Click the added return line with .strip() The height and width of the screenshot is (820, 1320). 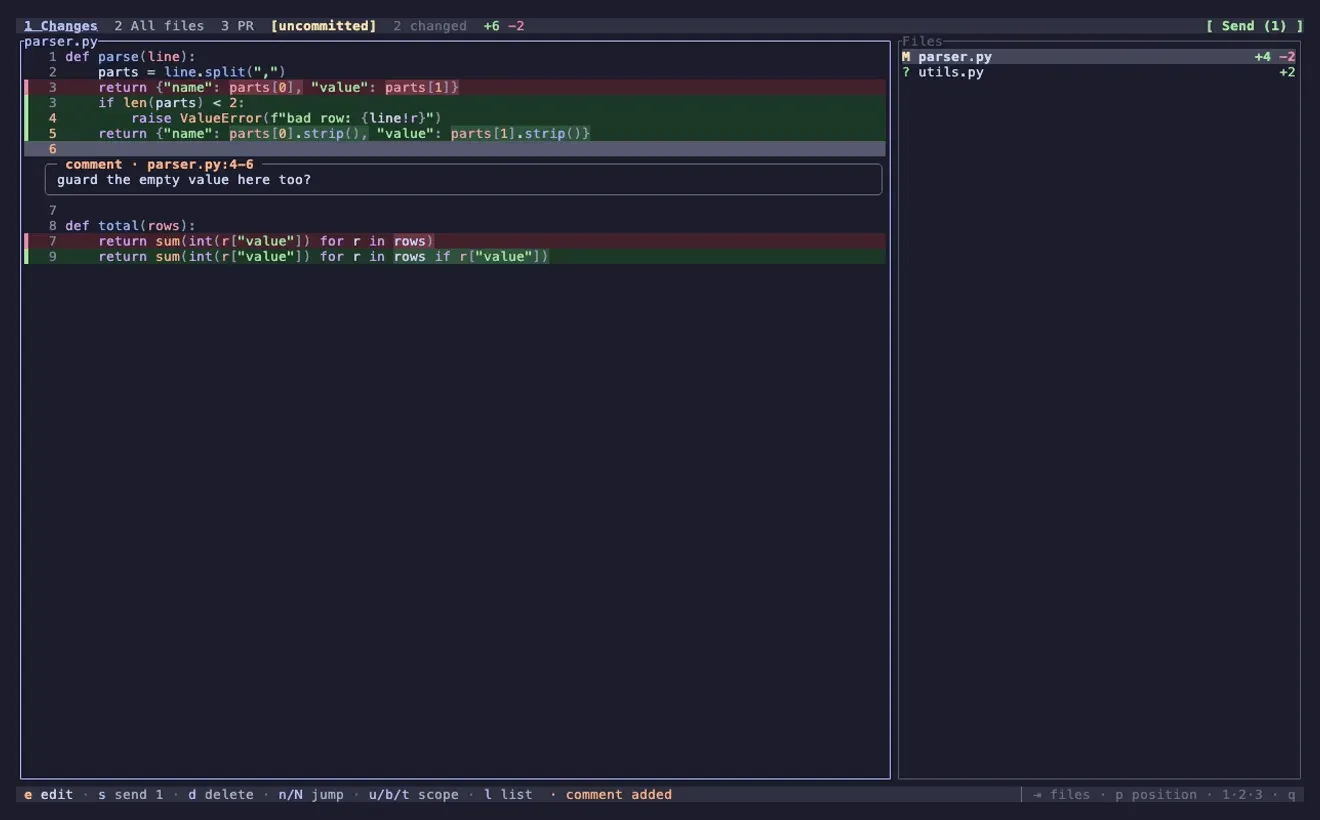coord(455,133)
